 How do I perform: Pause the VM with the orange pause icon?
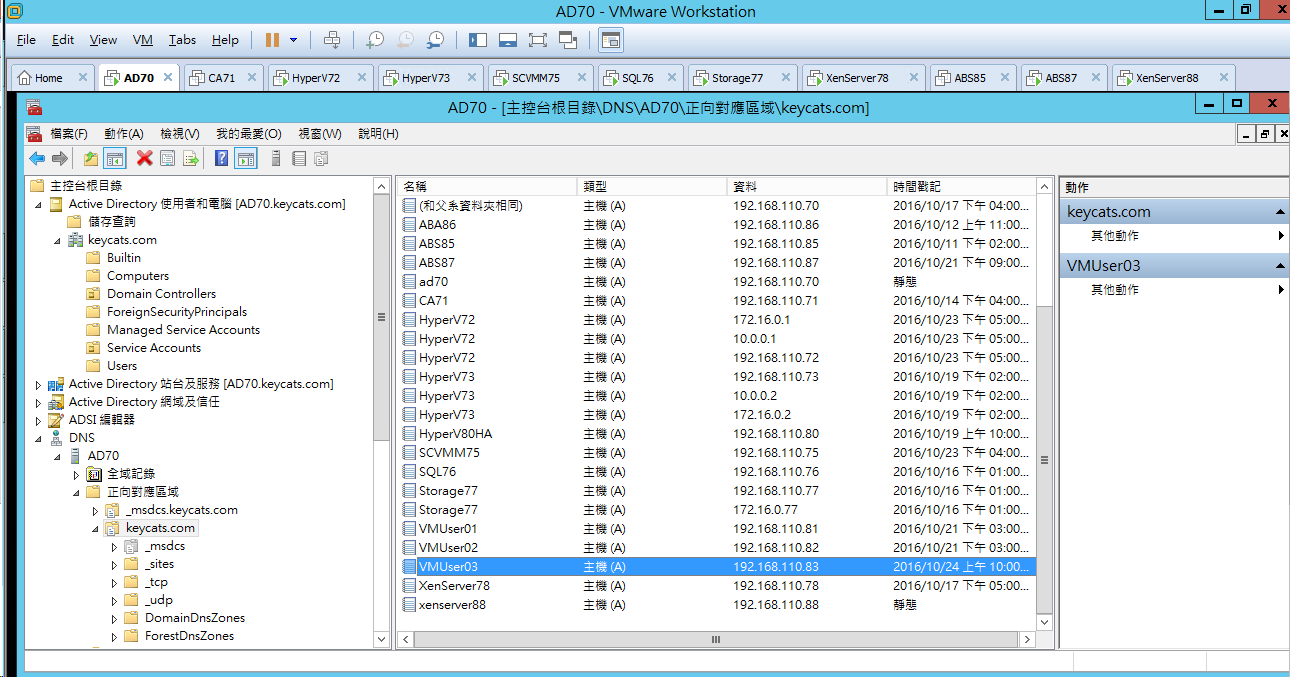[x=272, y=40]
